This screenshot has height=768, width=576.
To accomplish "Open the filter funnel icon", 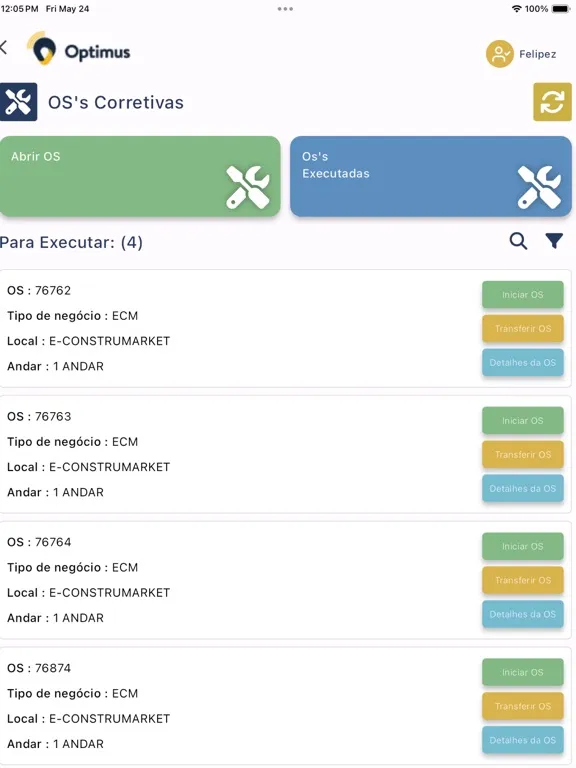I will pos(554,240).
